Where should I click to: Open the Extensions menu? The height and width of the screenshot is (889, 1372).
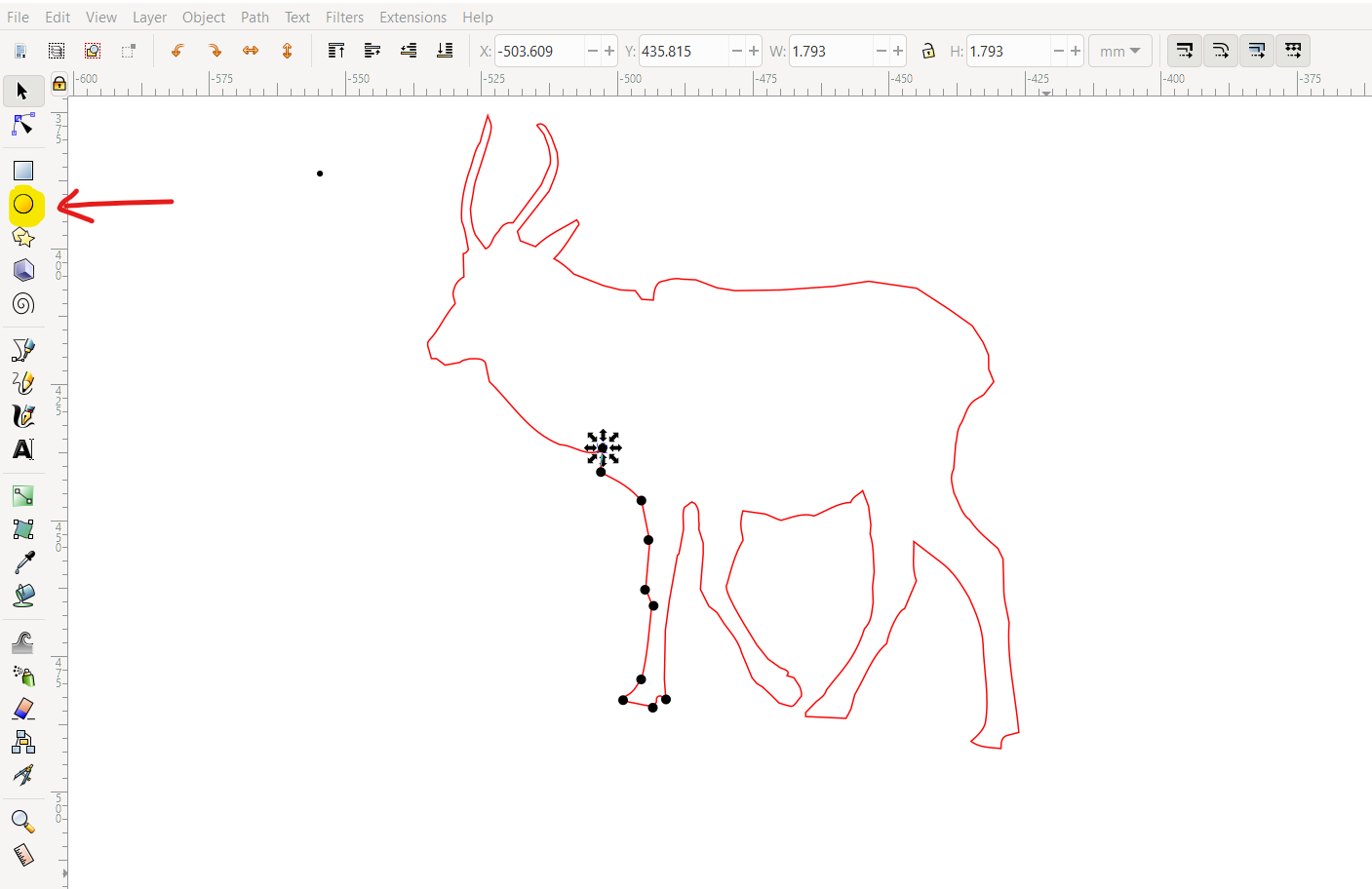point(412,17)
